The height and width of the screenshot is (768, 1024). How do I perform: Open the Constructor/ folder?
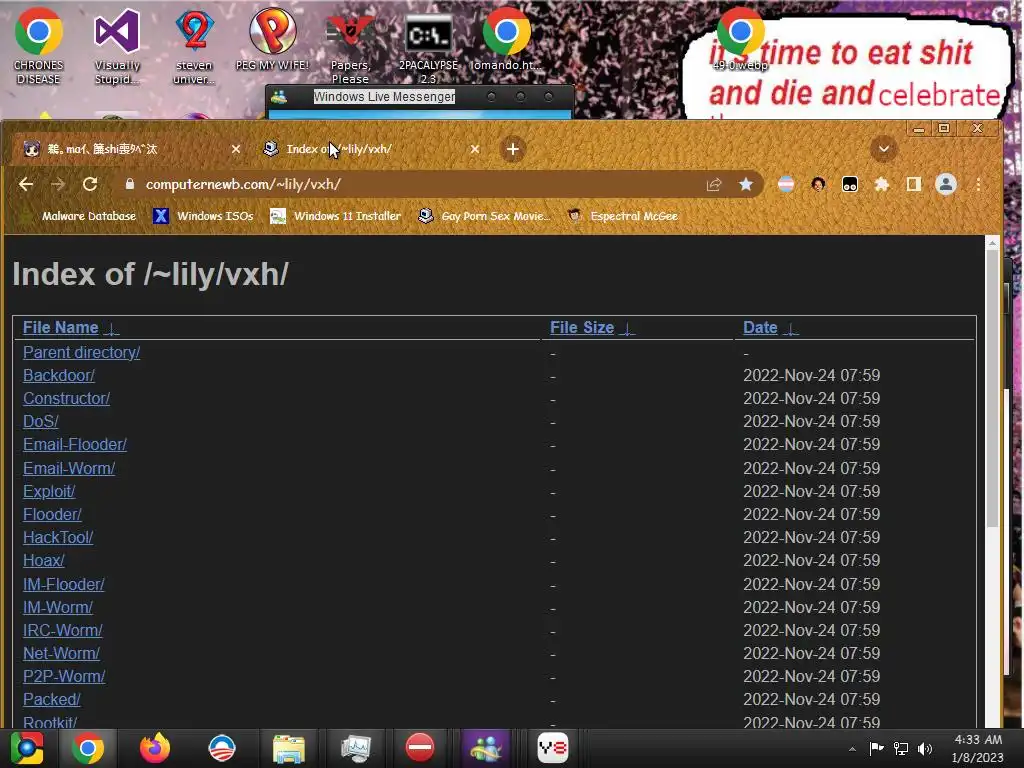(x=67, y=398)
